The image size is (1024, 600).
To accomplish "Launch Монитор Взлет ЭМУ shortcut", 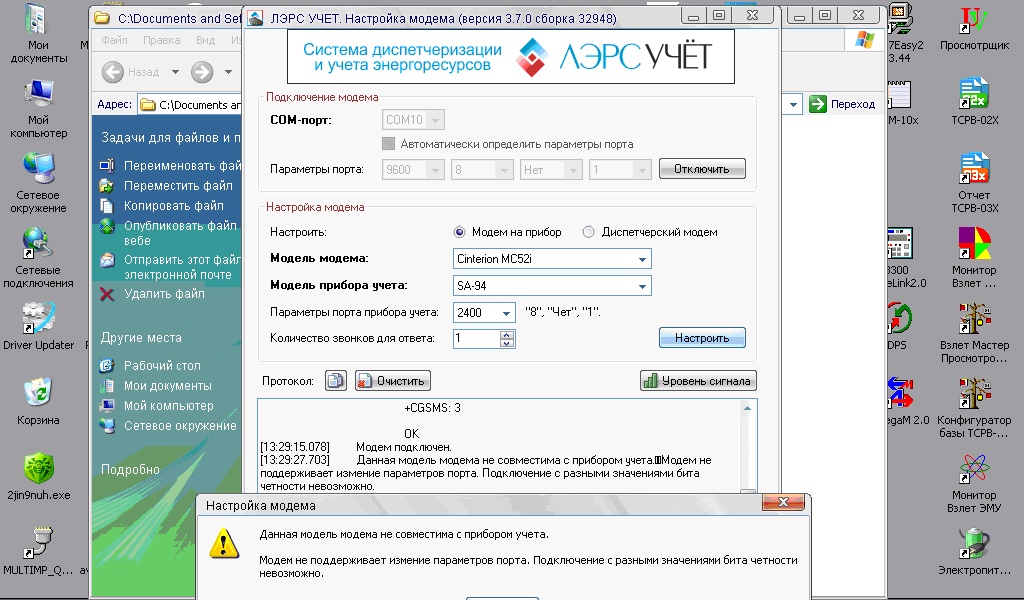I will [974, 483].
